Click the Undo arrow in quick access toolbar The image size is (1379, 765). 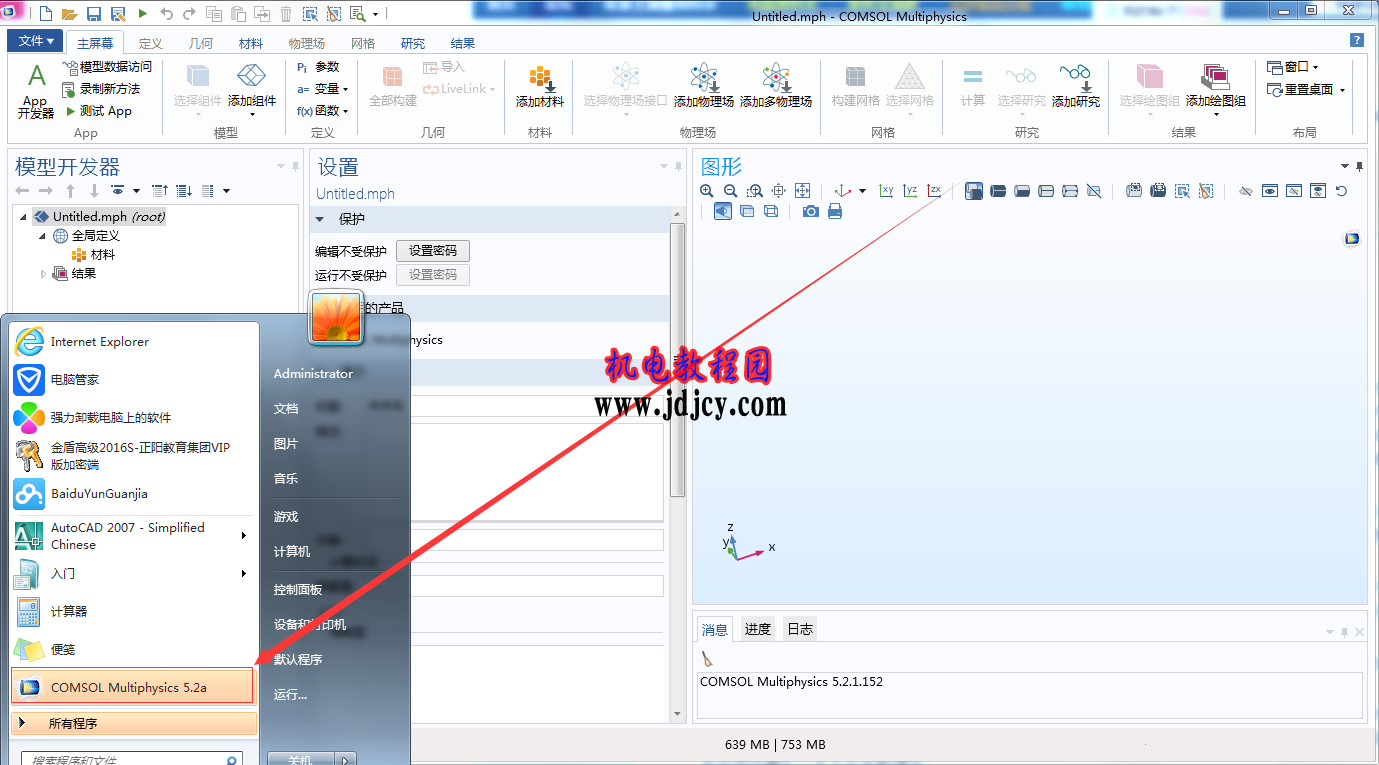pyautogui.click(x=166, y=14)
